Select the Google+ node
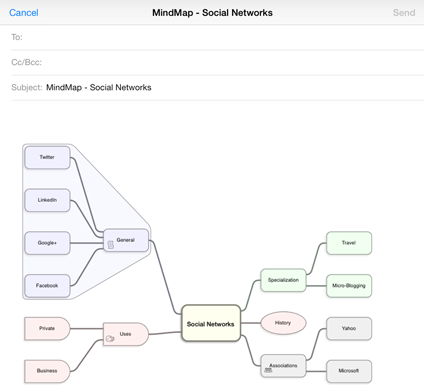Screen dimensions: 424x385 [x=47, y=243]
